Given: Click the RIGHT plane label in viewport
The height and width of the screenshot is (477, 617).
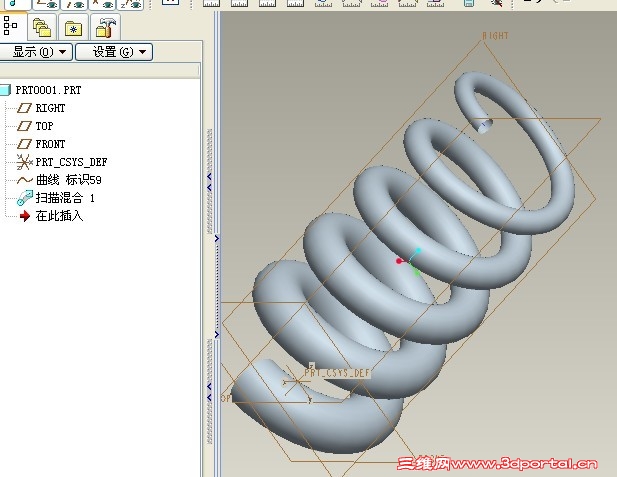Looking at the screenshot, I should [495, 36].
